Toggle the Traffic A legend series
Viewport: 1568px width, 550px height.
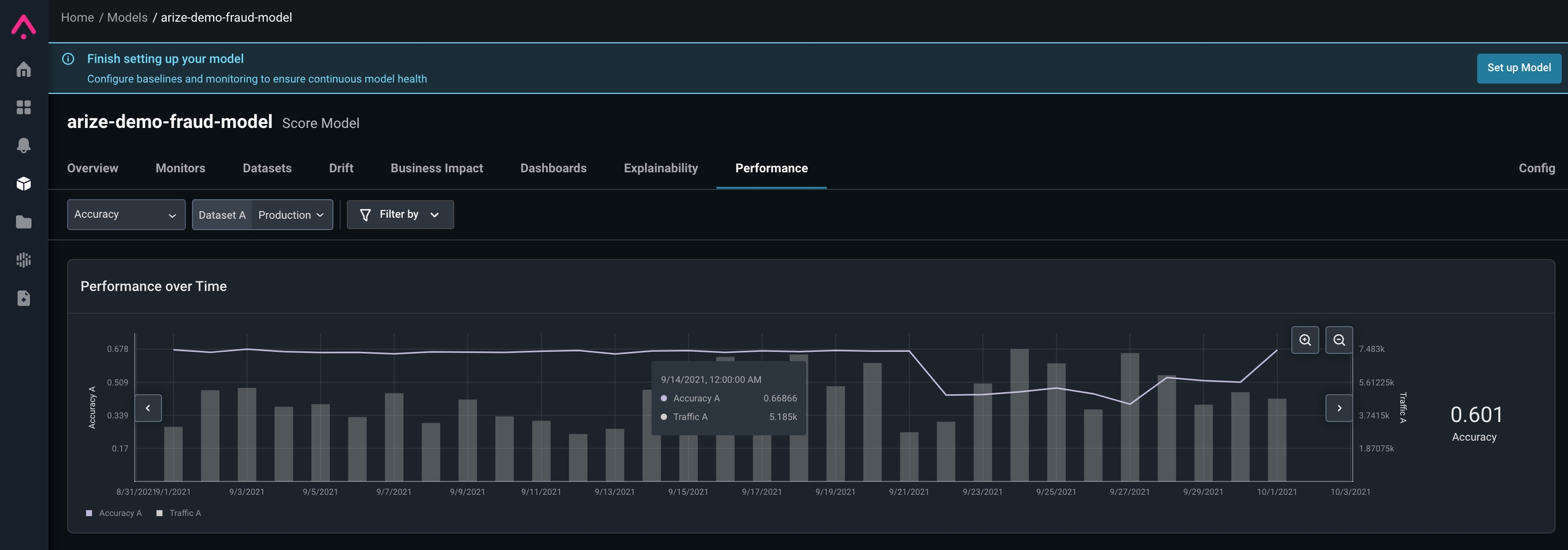click(178, 513)
